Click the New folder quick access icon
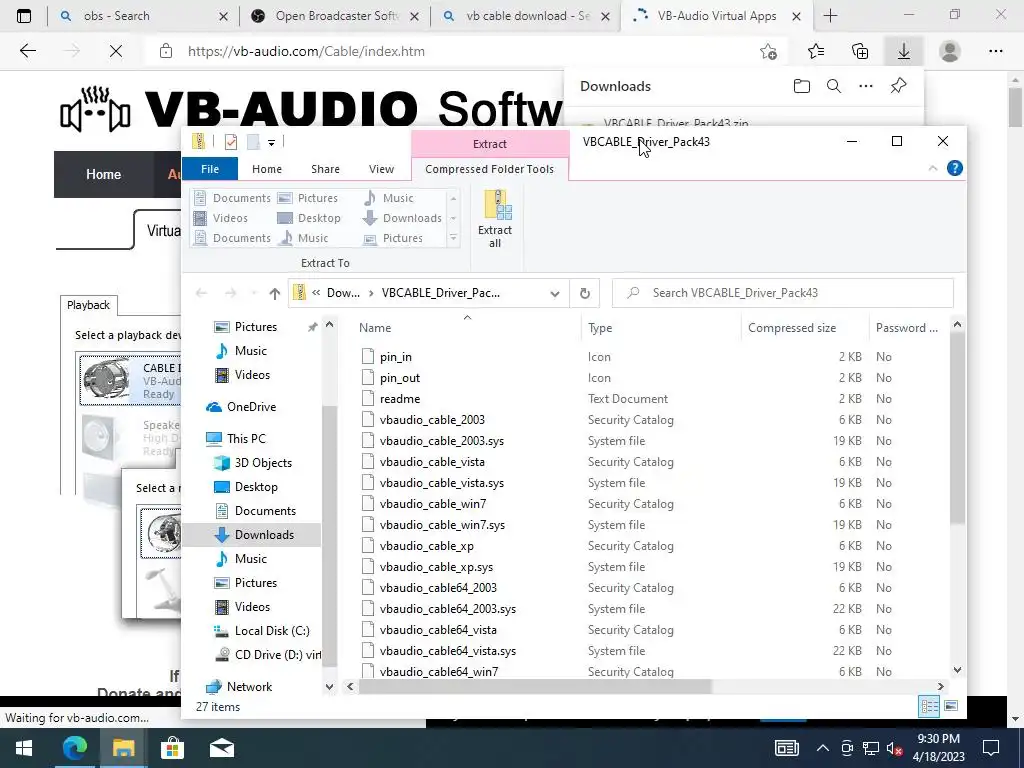This screenshot has width=1024, height=768. 253,142
